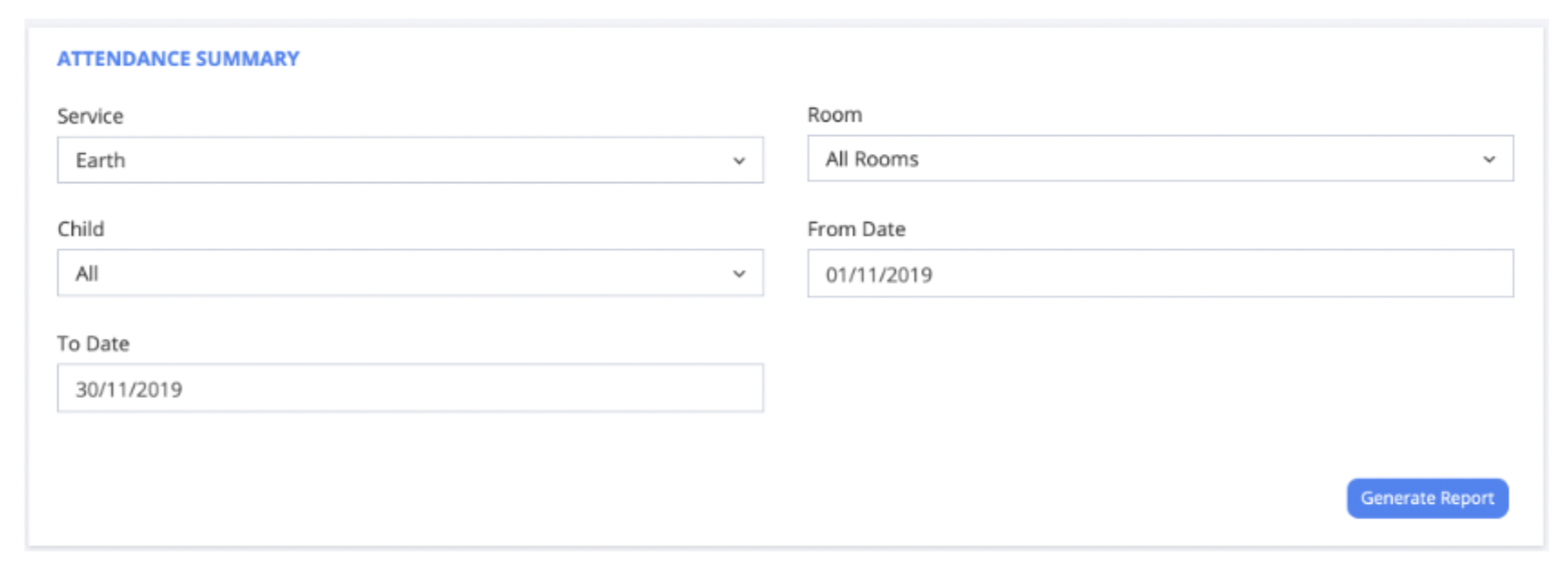Viewport: 1568px width, 567px height.
Task: Click the From Date label
Action: point(857,229)
